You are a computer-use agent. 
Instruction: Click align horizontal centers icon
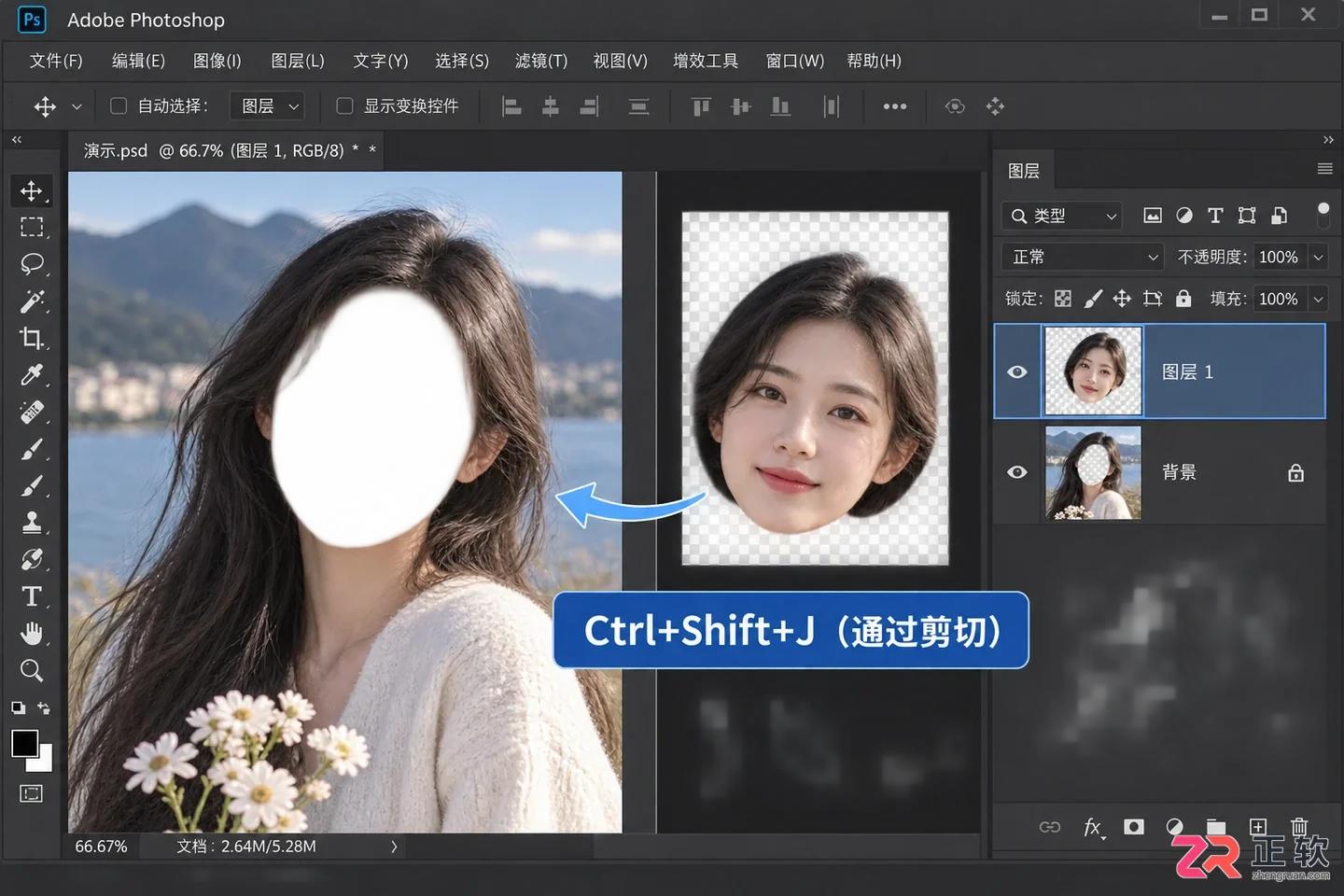[x=551, y=106]
